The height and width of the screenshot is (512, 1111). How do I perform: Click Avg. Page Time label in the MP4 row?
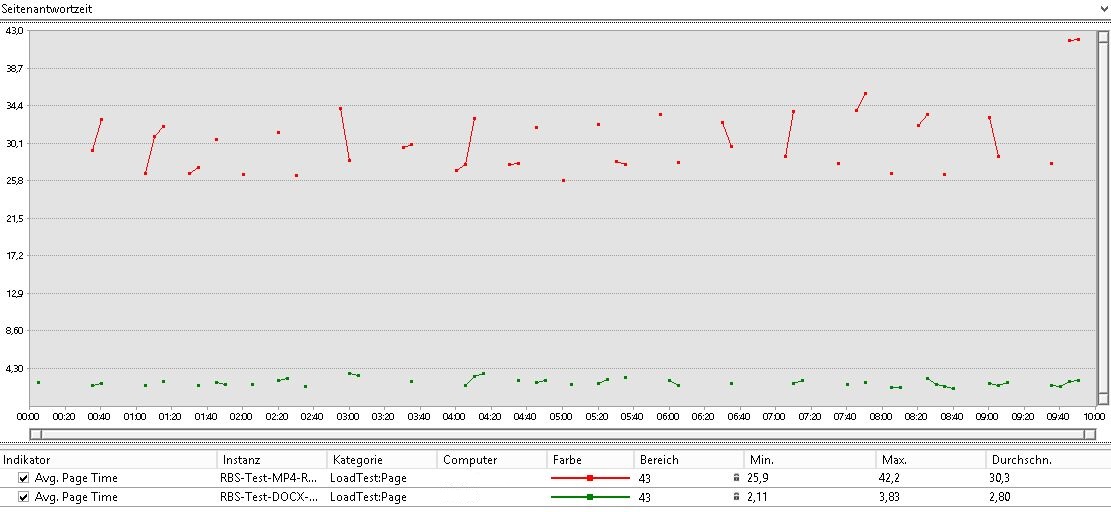pos(76,478)
